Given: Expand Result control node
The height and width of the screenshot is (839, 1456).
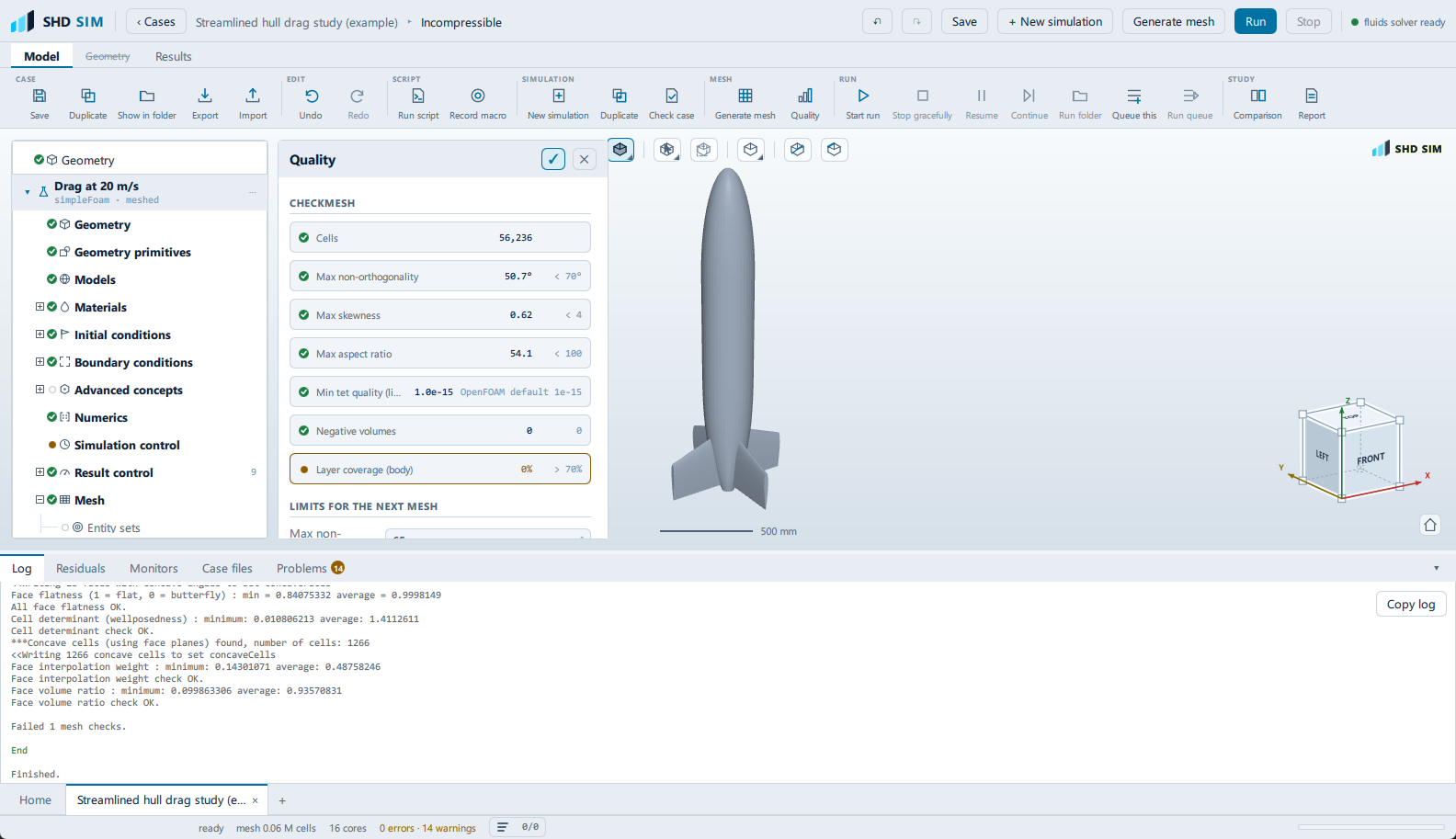Looking at the screenshot, I should pyautogui.click(x=40, y=472).
